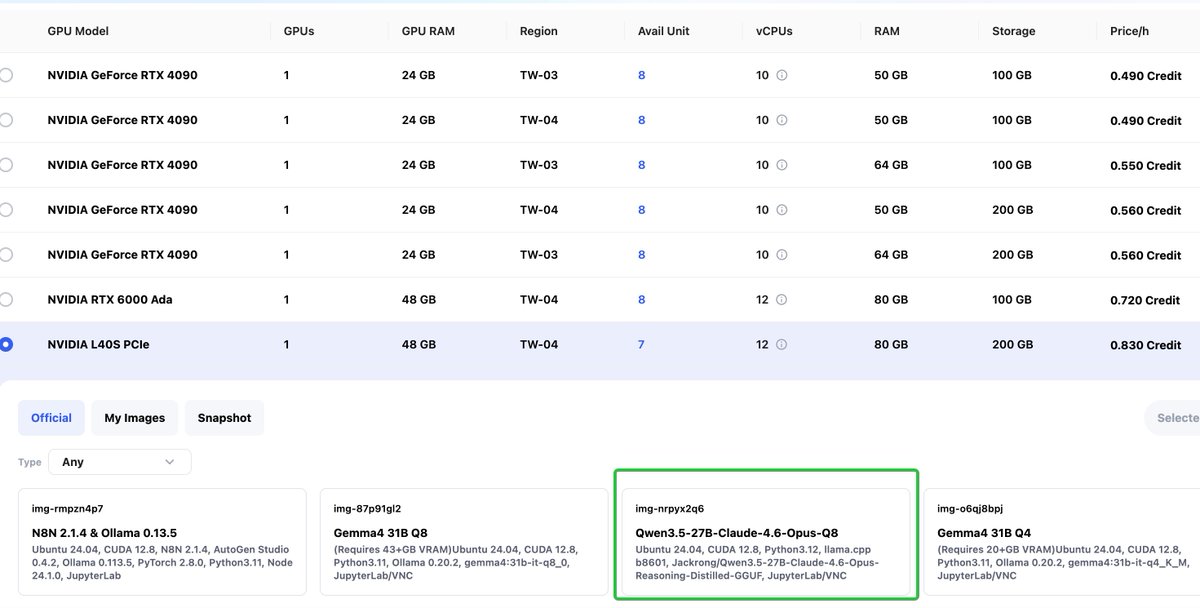The width and height of the screenshot is (1200, 608).
Task: Open vCPUs info icon in 0.550 Credit row
Action: pyautogui.click(x=782, y=165)
